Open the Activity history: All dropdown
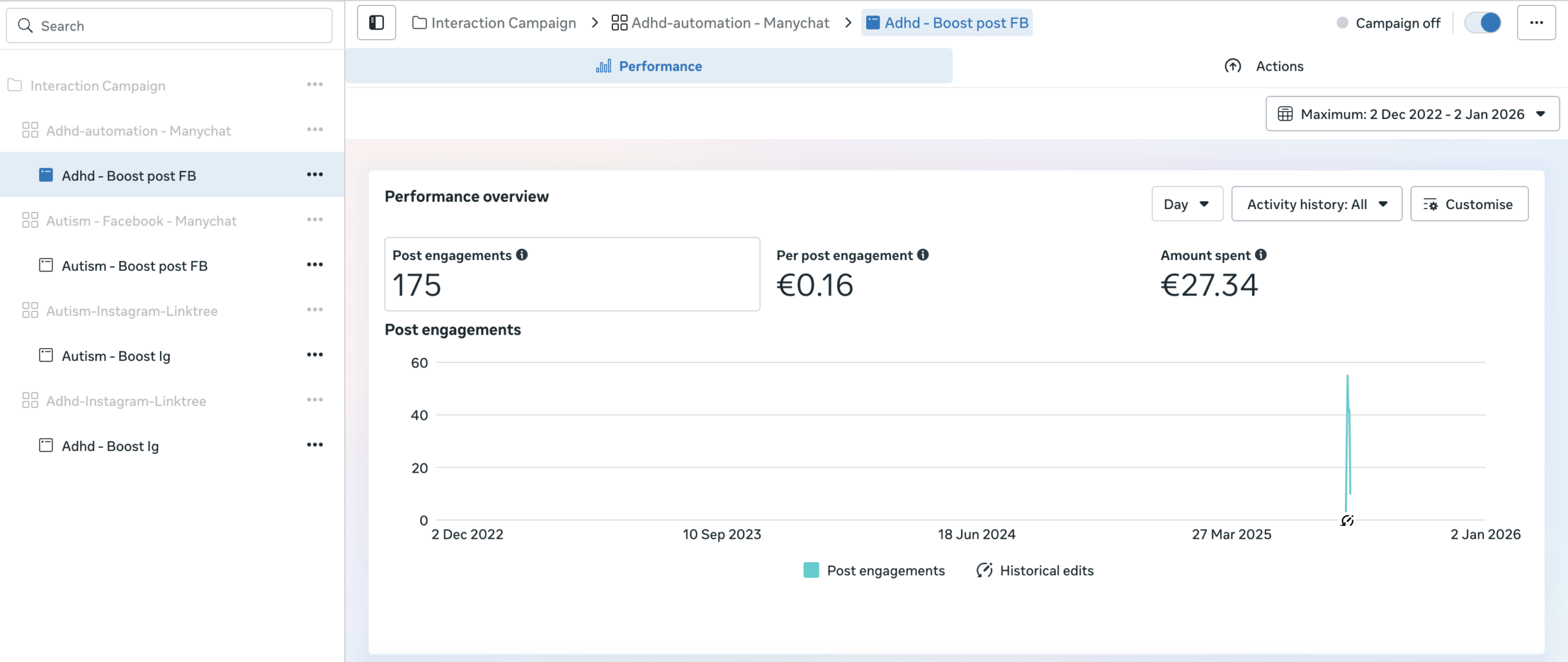This screenshot has width=1568, height=662. 1316,204
